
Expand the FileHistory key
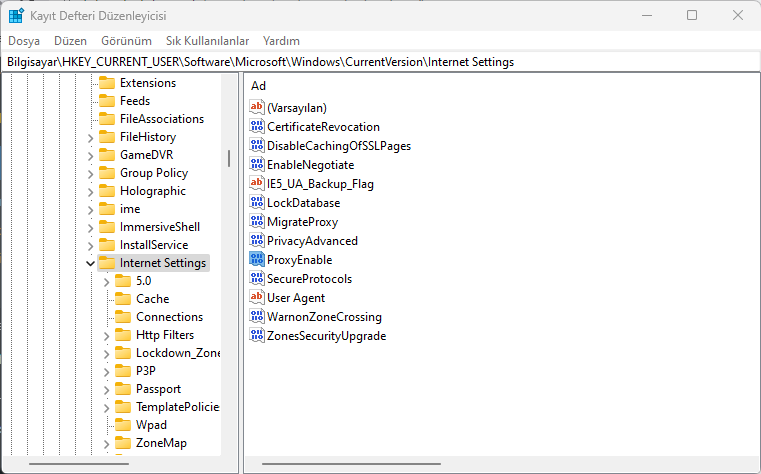pyautogui.click(x=90, y=138)
